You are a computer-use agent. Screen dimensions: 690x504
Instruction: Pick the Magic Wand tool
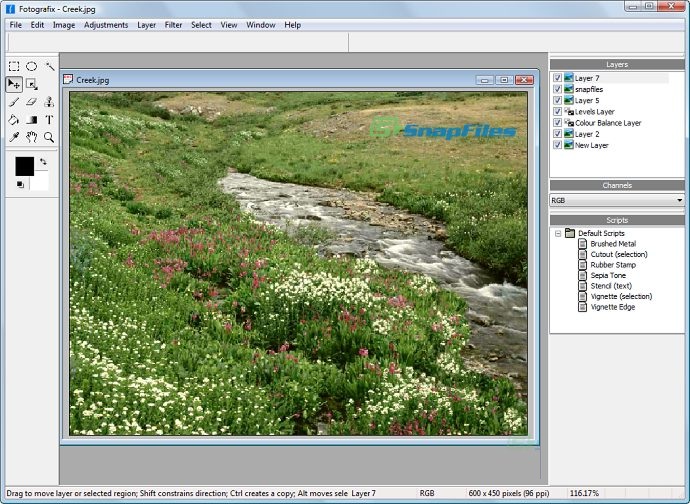pyautogui.click(x=49, y=66)
